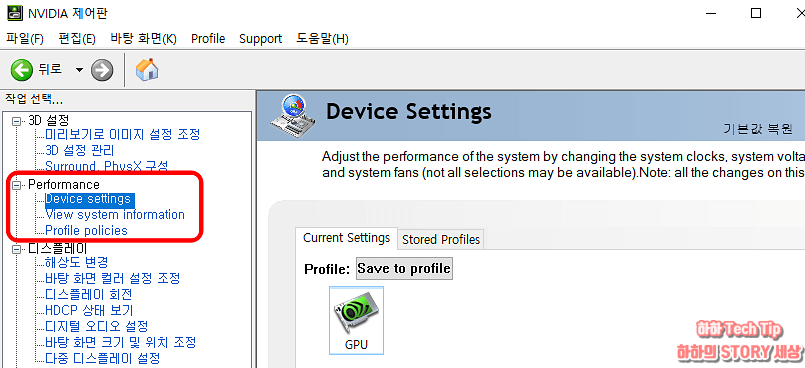The height and width of the screenshot is (368, 805).
Task: Click the NVIDIA title bar app icon
Action: (14, 13)
